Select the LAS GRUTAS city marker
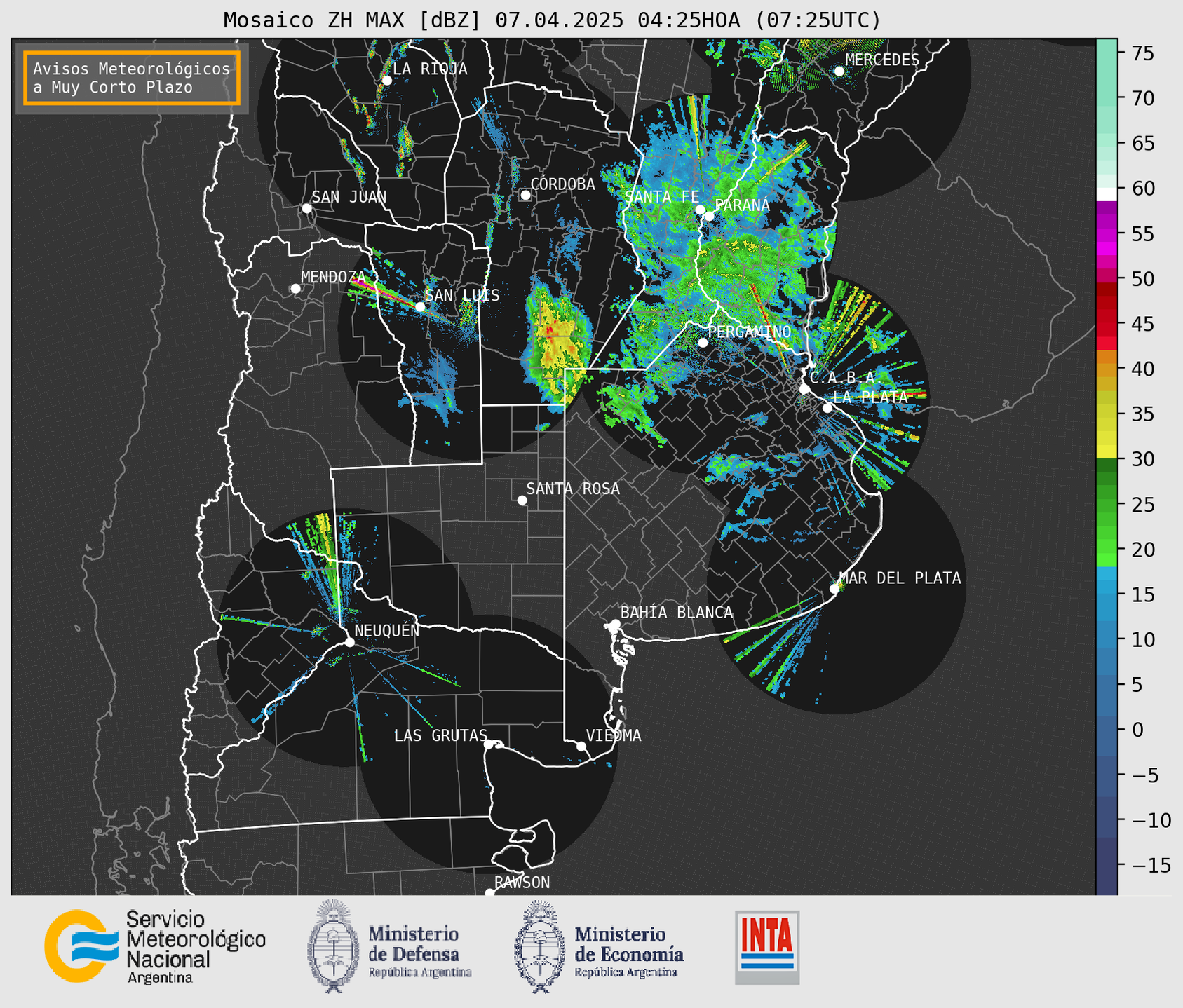 (x=489, y=744)
